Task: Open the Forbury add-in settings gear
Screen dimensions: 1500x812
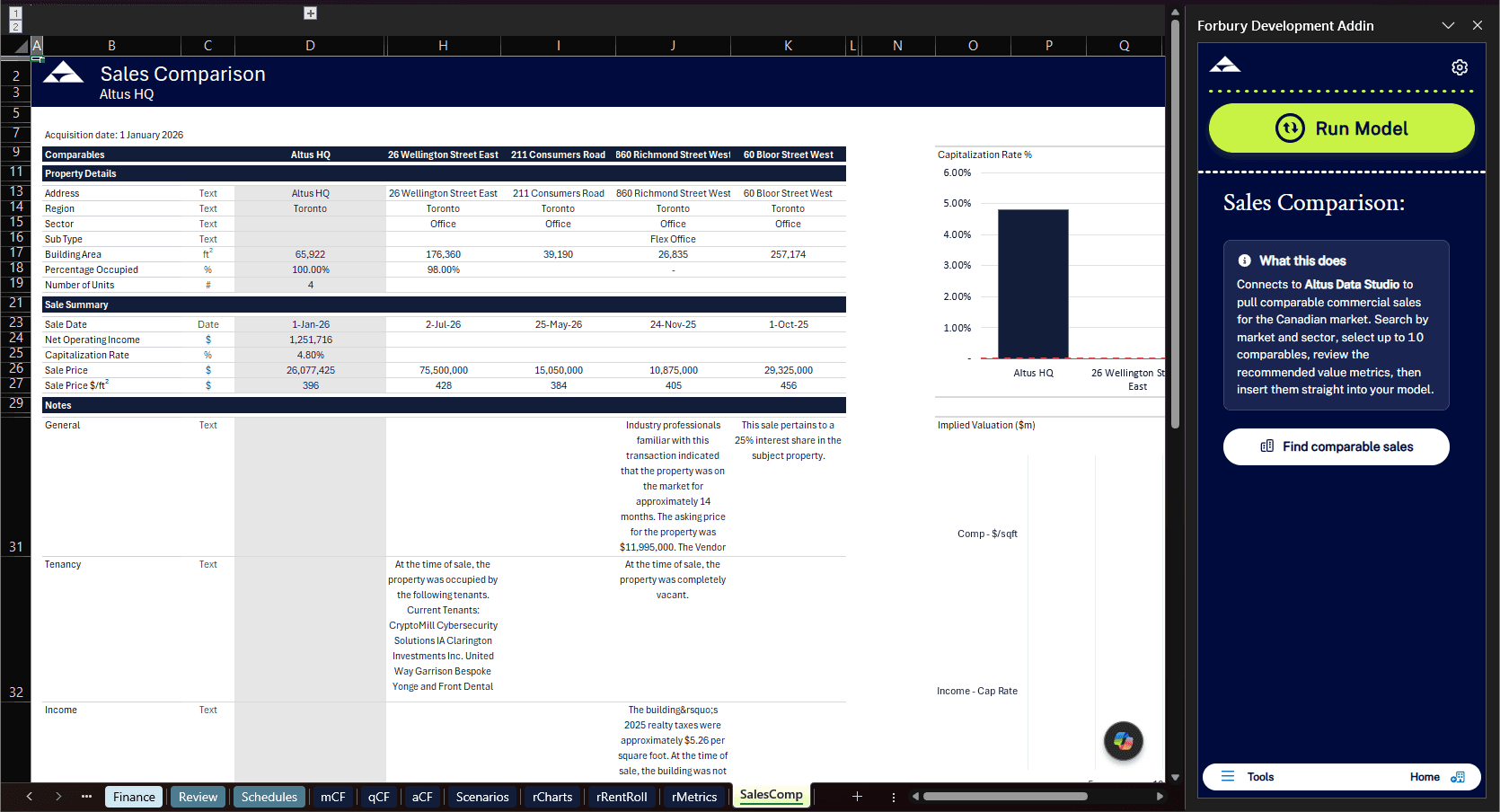Action: tap(1460, 67)
